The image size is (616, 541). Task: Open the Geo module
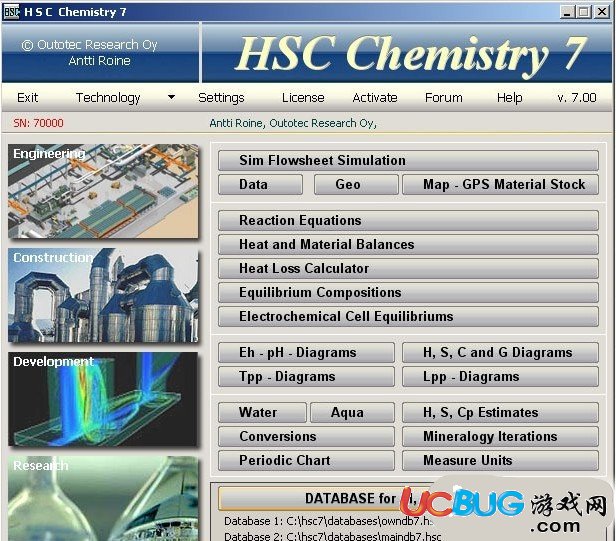[x=356, y=184]
